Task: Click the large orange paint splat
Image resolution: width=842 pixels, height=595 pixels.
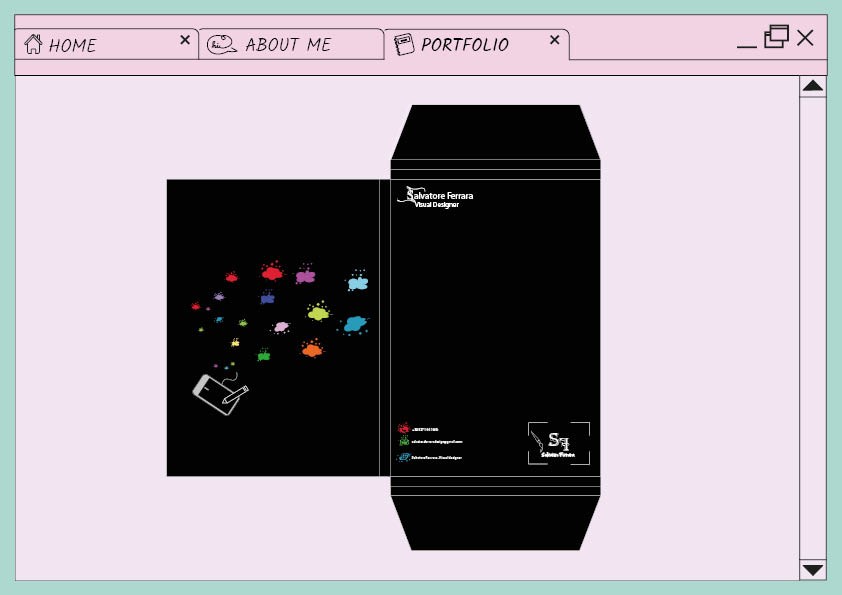Action: tap(312, 349)
